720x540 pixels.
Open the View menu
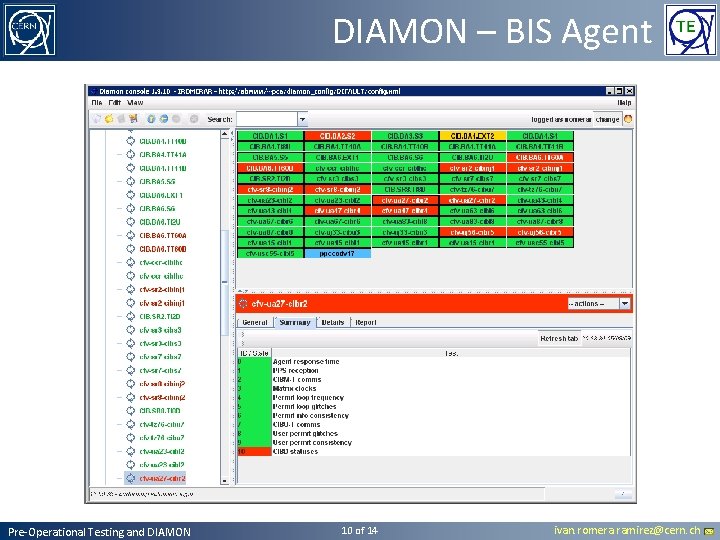pos(135,102)
